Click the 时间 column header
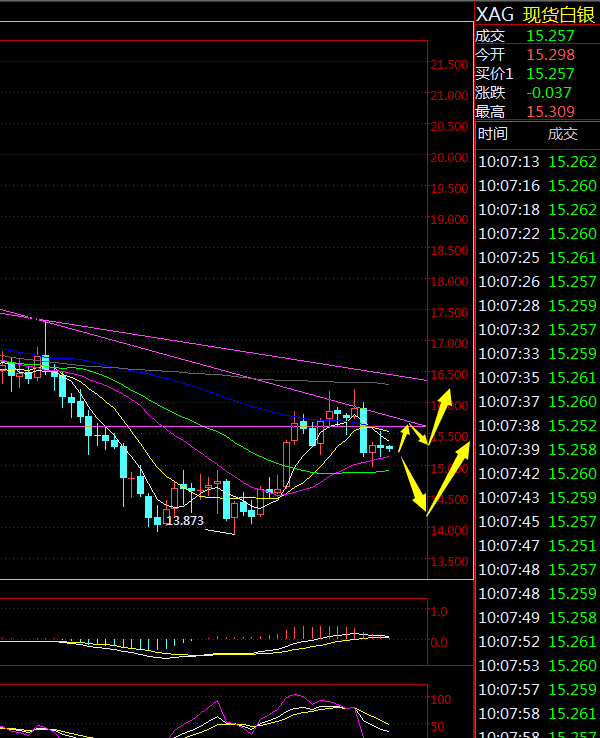Screen dimensions: 600x738 click(x=492, y=133)
